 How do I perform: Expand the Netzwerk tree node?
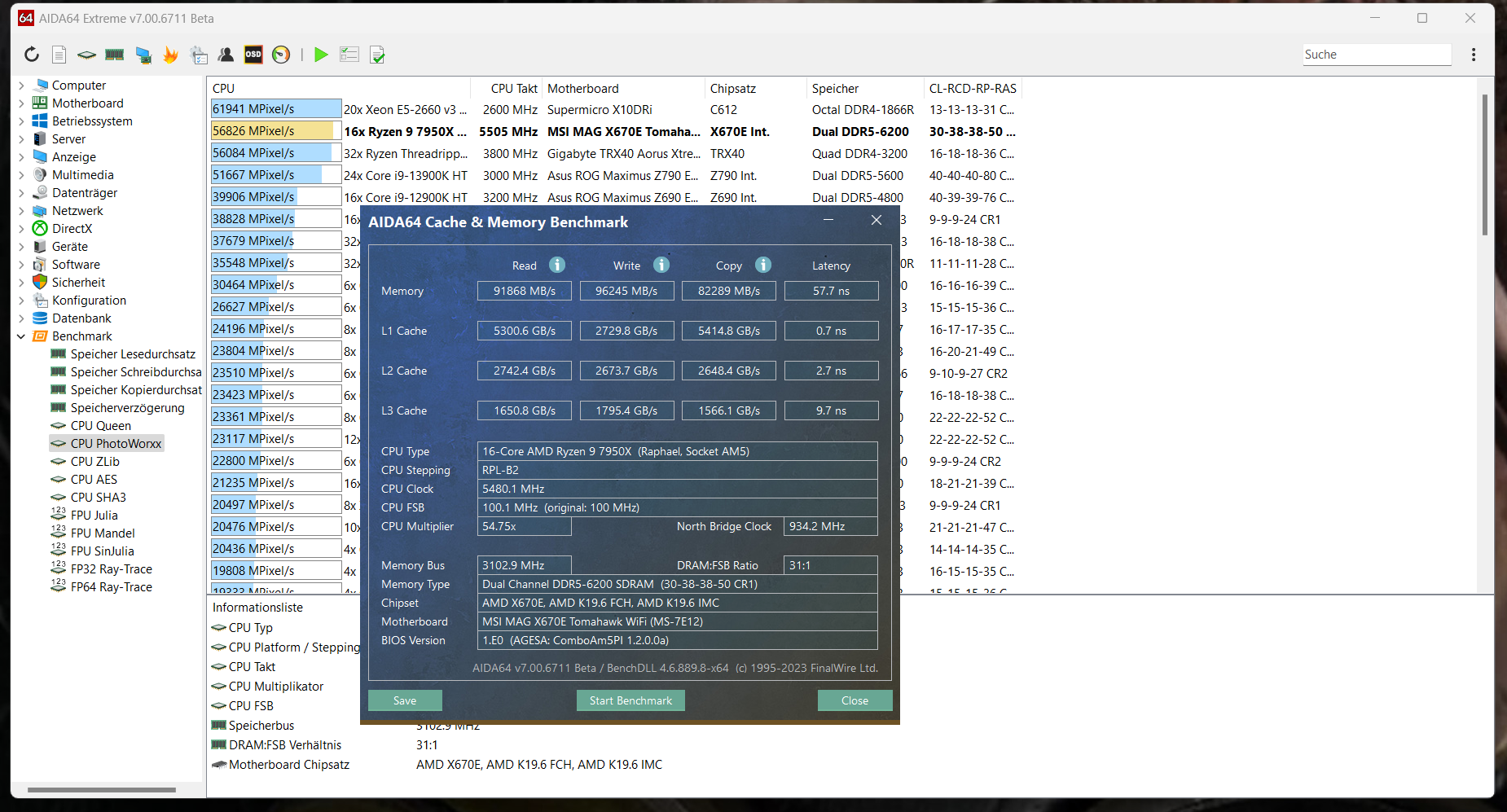tap(21, 210)
